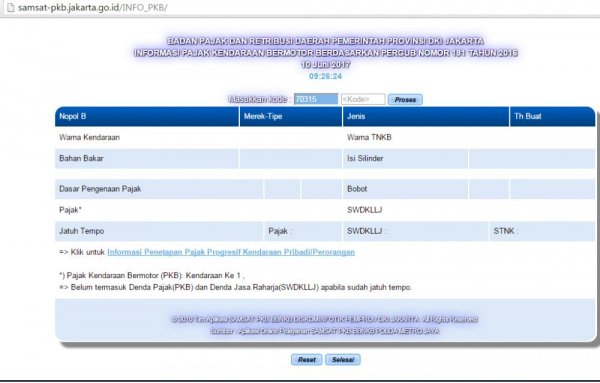Click the samsat-pkb.jakarta.go.id URL in address bar

tap(93, 7)
